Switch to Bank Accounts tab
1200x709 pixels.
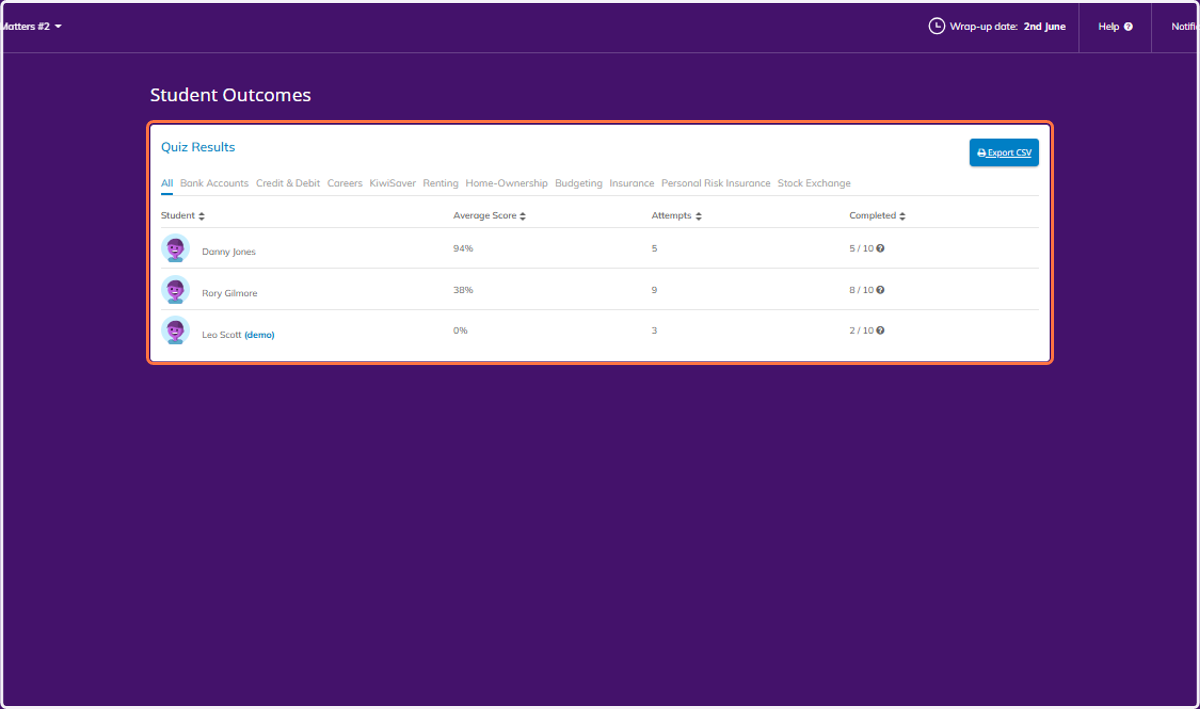[x=214, y=184]
